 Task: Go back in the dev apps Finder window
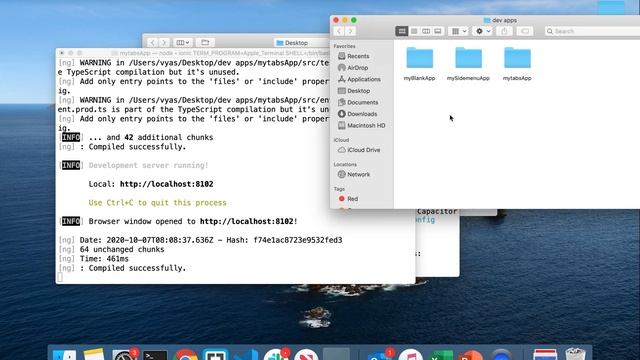[x=339, y=31]
